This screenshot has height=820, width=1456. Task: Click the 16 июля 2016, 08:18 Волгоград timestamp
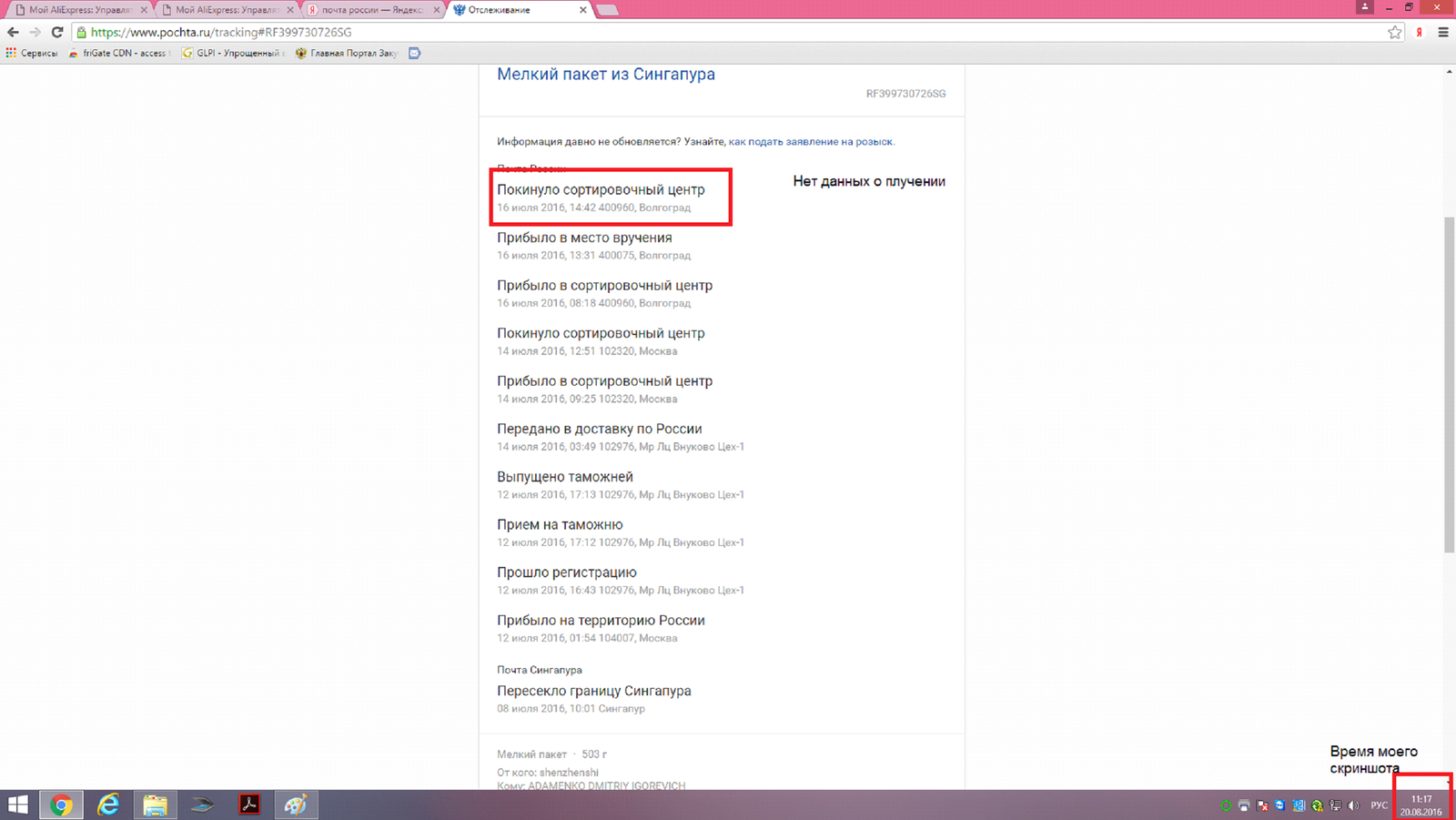click(x=593, y=303)
